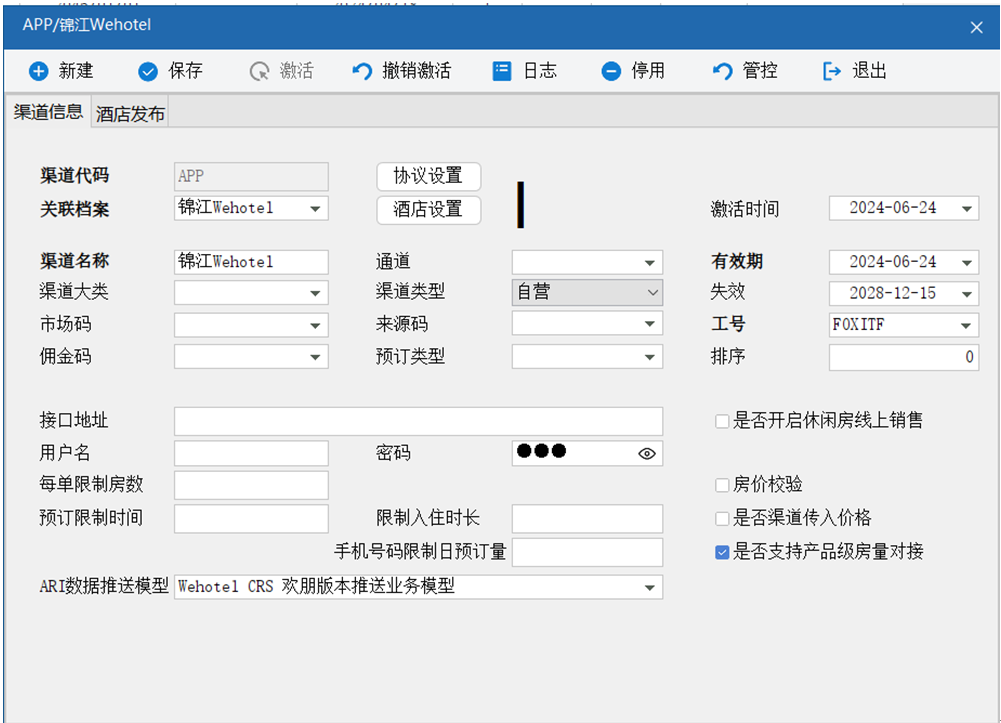Image resolution: width=1001 pixels, height=723 pixels.
Task: Show password with the eye icon
Action: tap(647, 454)
